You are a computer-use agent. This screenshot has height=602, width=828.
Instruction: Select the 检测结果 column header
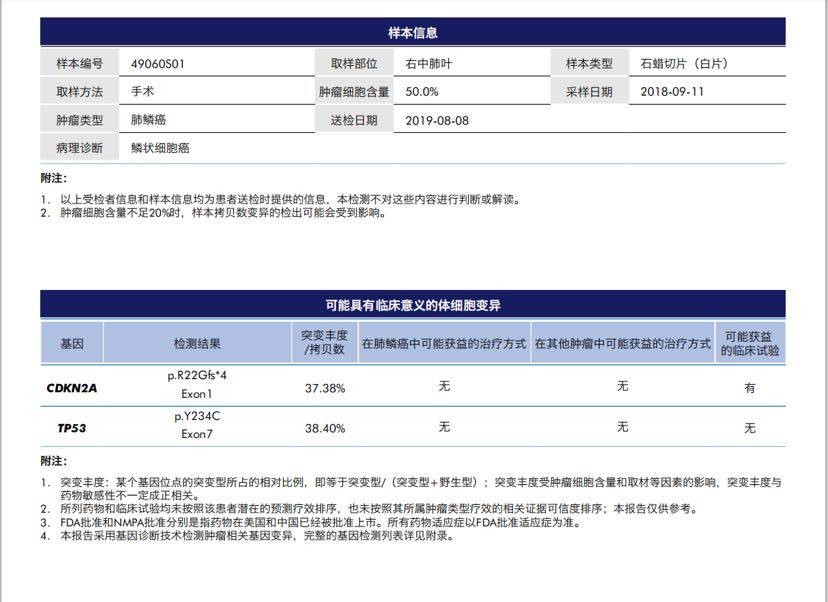click(x=197, y=343)
